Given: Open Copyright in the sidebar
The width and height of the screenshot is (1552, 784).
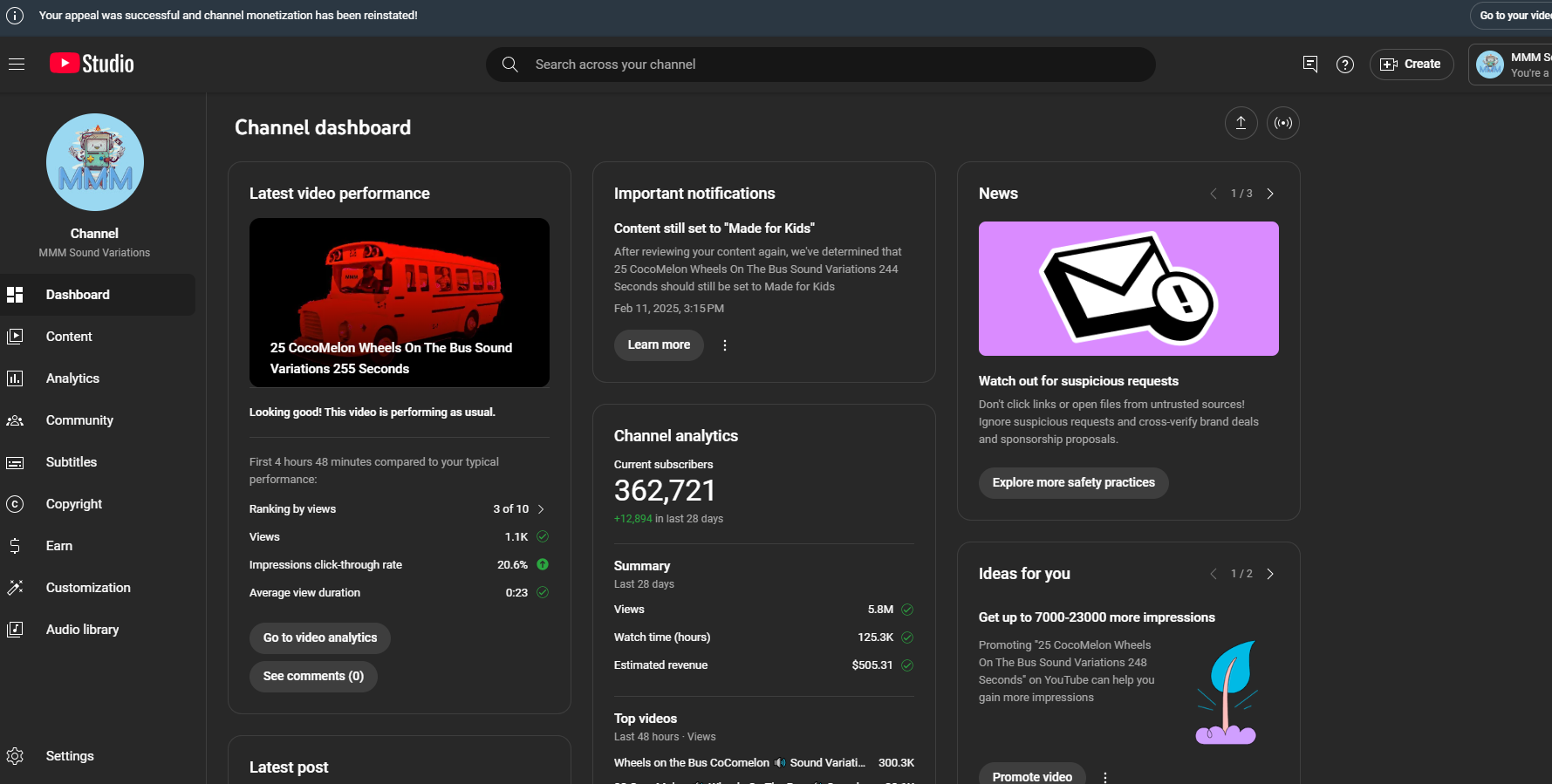Looking at the screenshot, I should (98, 504).
